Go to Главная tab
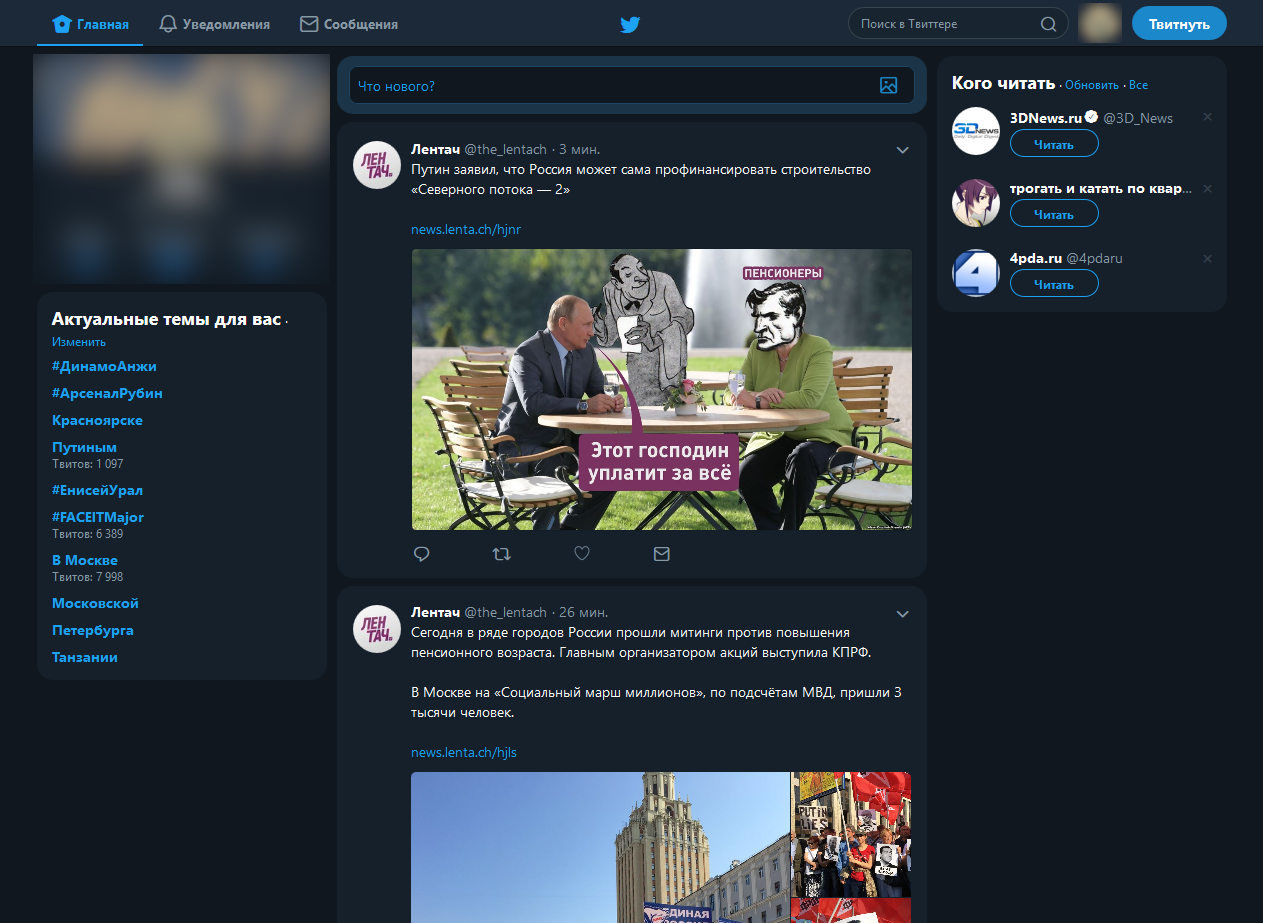The height and width of the screenshot is (923, 1263). 90,24
